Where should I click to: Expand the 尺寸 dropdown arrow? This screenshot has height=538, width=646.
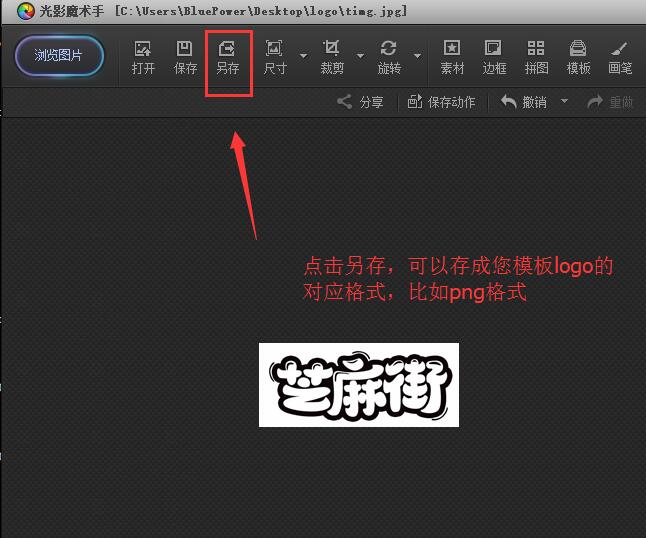coord(304,56)
